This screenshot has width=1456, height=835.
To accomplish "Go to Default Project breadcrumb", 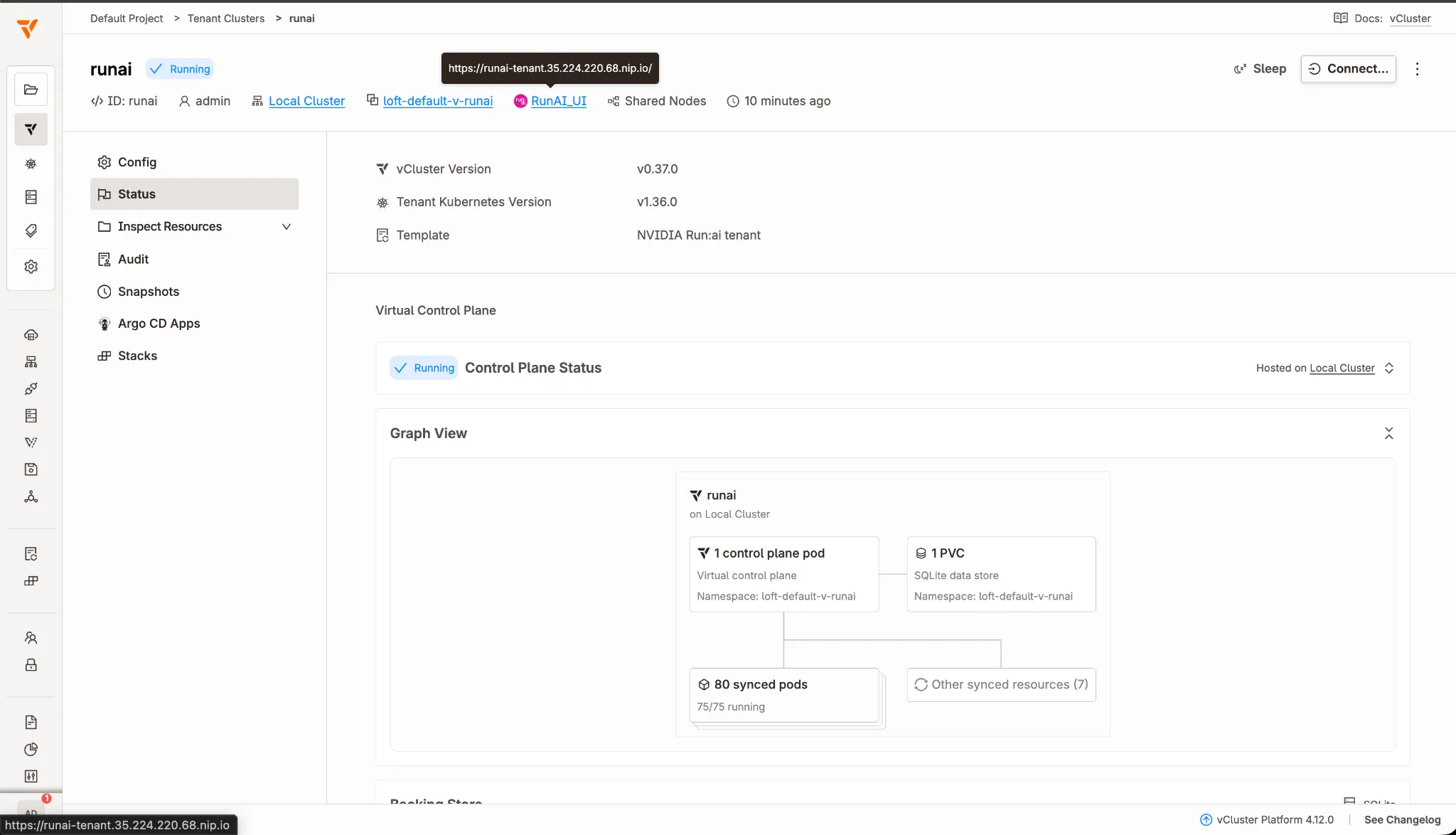I will pos(127,18).
